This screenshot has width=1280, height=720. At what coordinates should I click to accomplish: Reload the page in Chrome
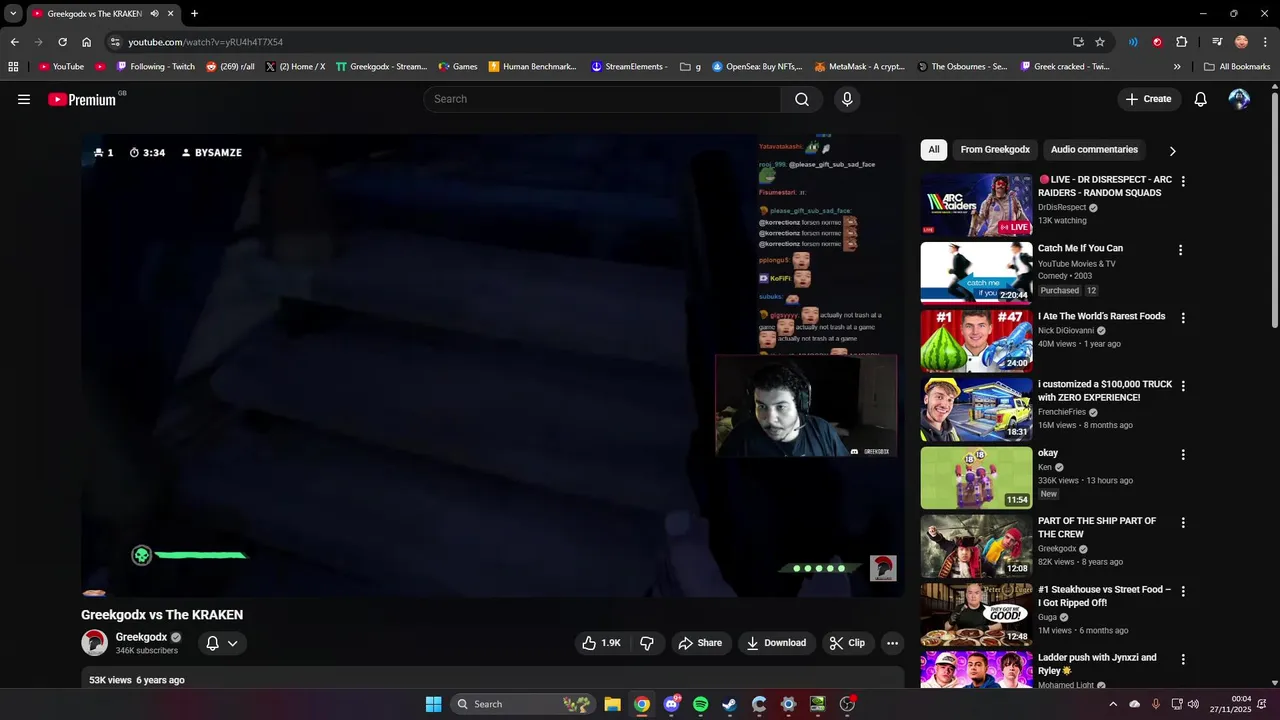(62, 42)
